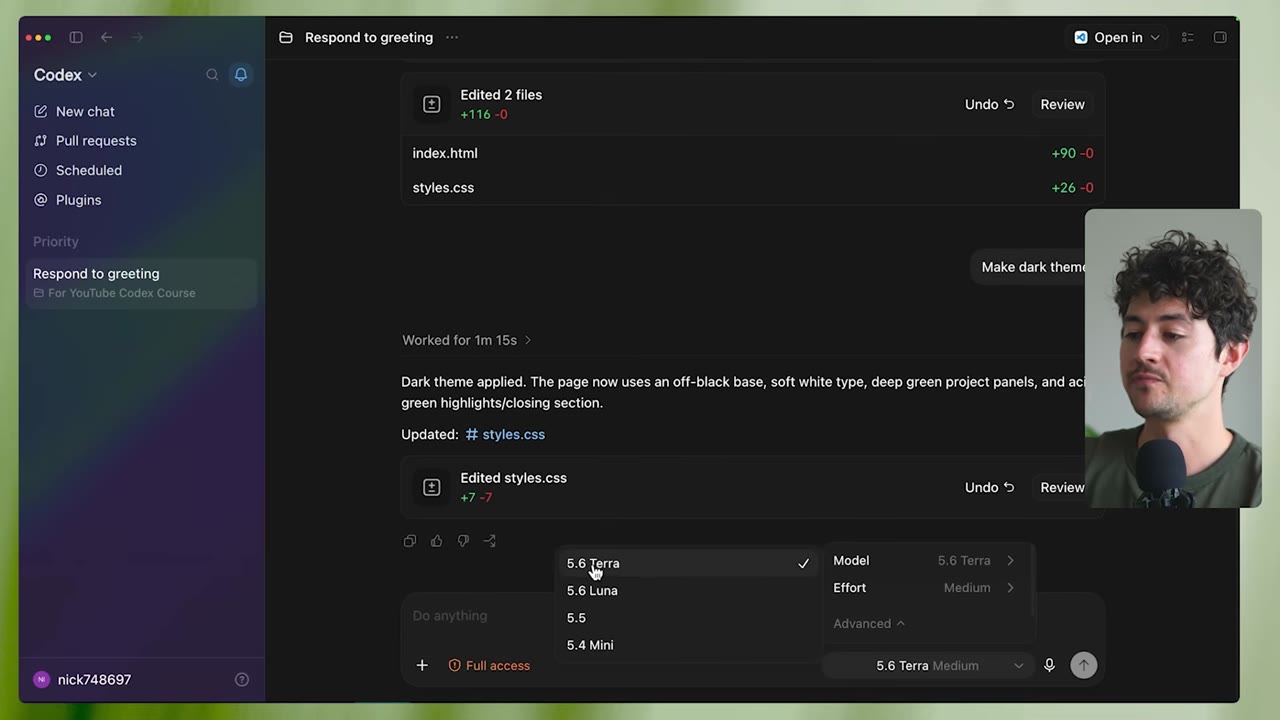Expand 'Worked for 1m 15s' details
The width and height of the screenshot is (1280, 720).
tap(467, 341)
